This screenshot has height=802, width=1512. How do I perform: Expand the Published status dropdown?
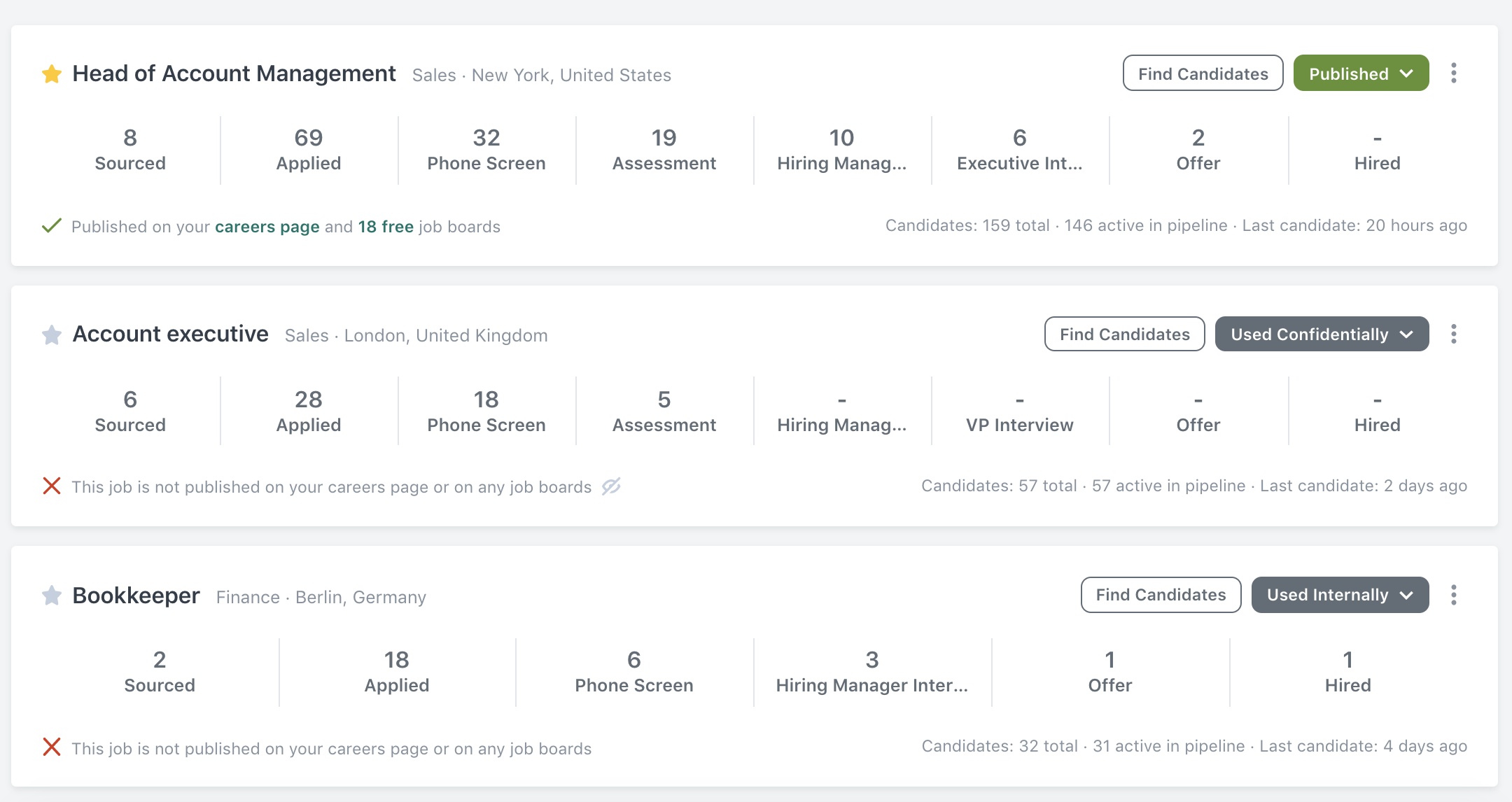pos(1361,73)
